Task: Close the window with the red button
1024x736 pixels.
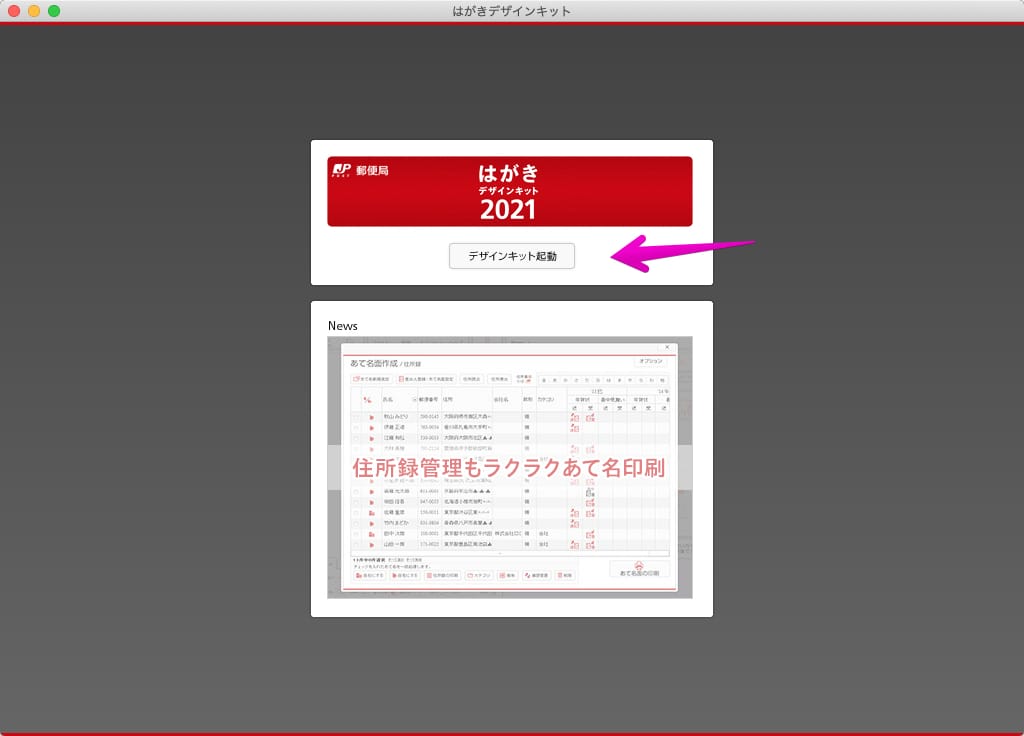Action: pos(14,10)
